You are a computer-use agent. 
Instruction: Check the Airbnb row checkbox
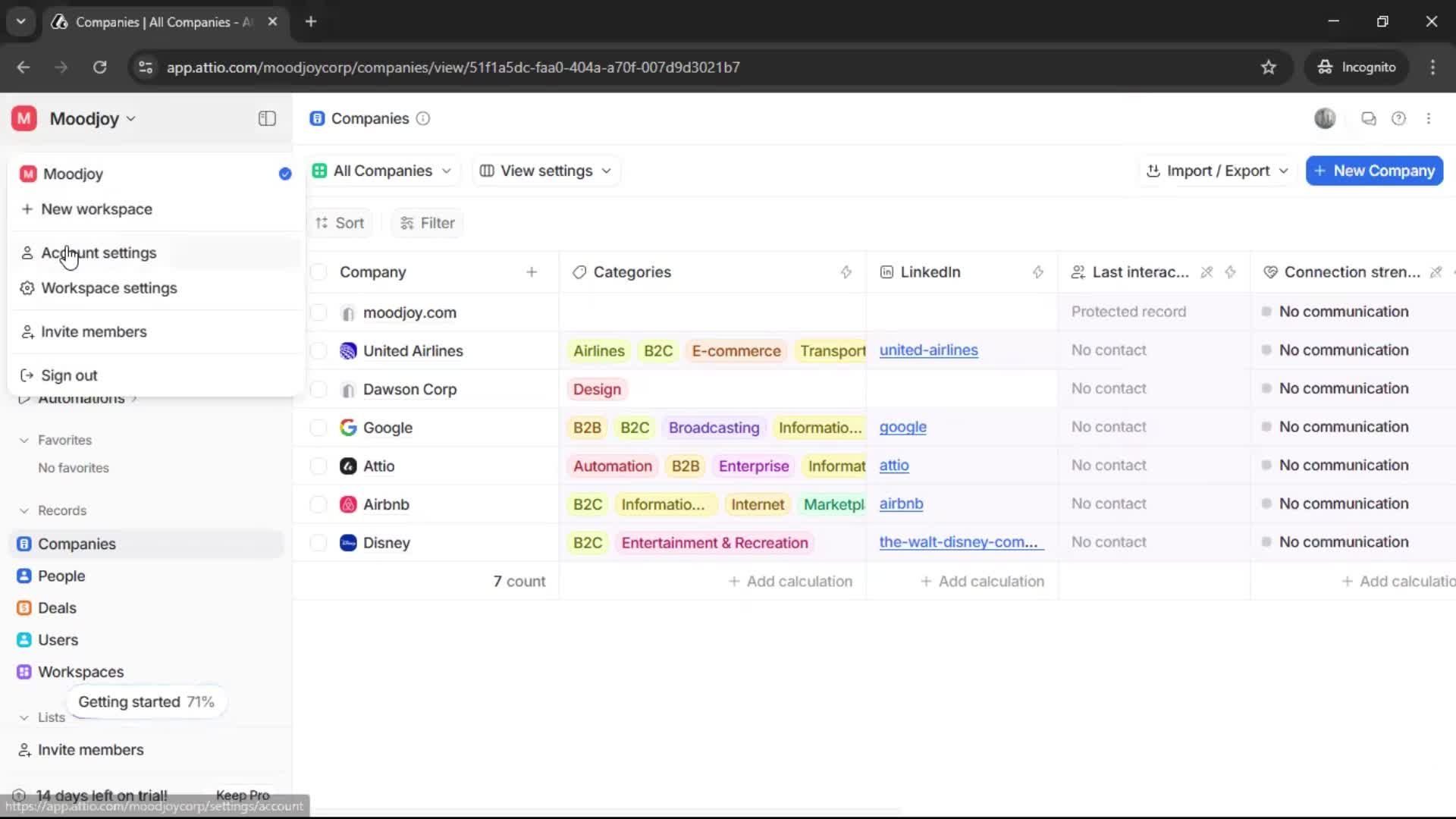319,504
